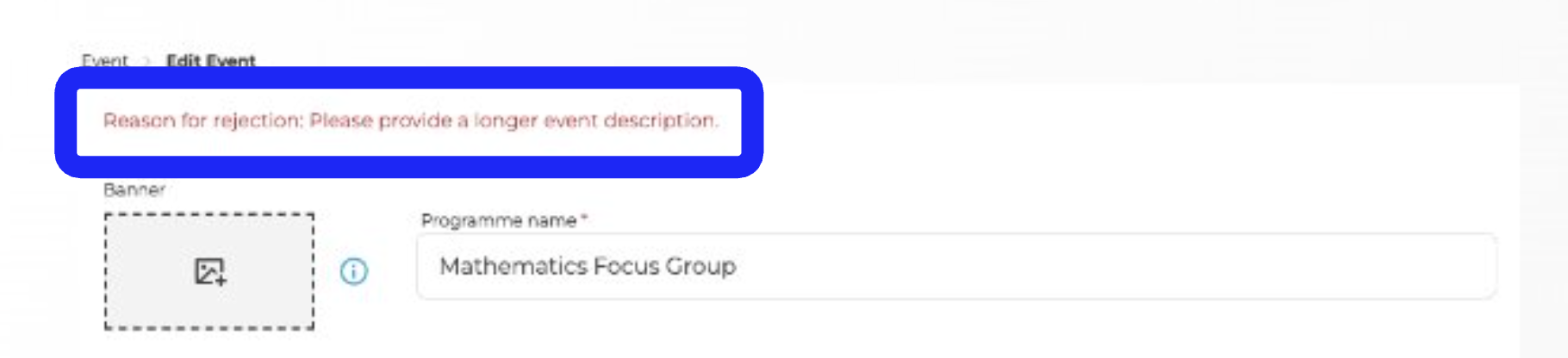
Task: Click the Edit Event breadcrumb
Action: pyautogui.click(x=211, y=60)
